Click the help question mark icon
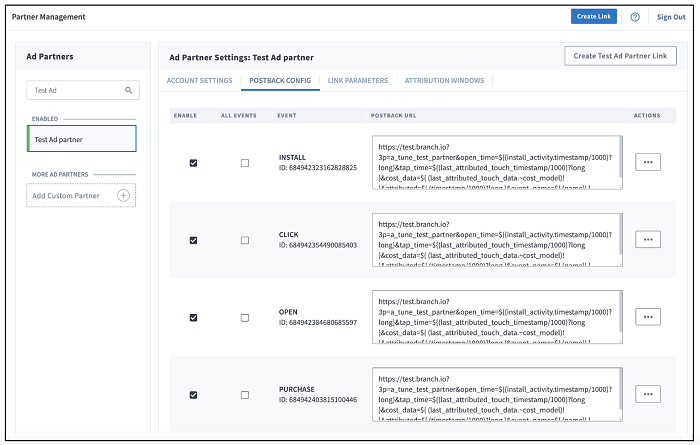700x445 pixels. tap(635, 17)
